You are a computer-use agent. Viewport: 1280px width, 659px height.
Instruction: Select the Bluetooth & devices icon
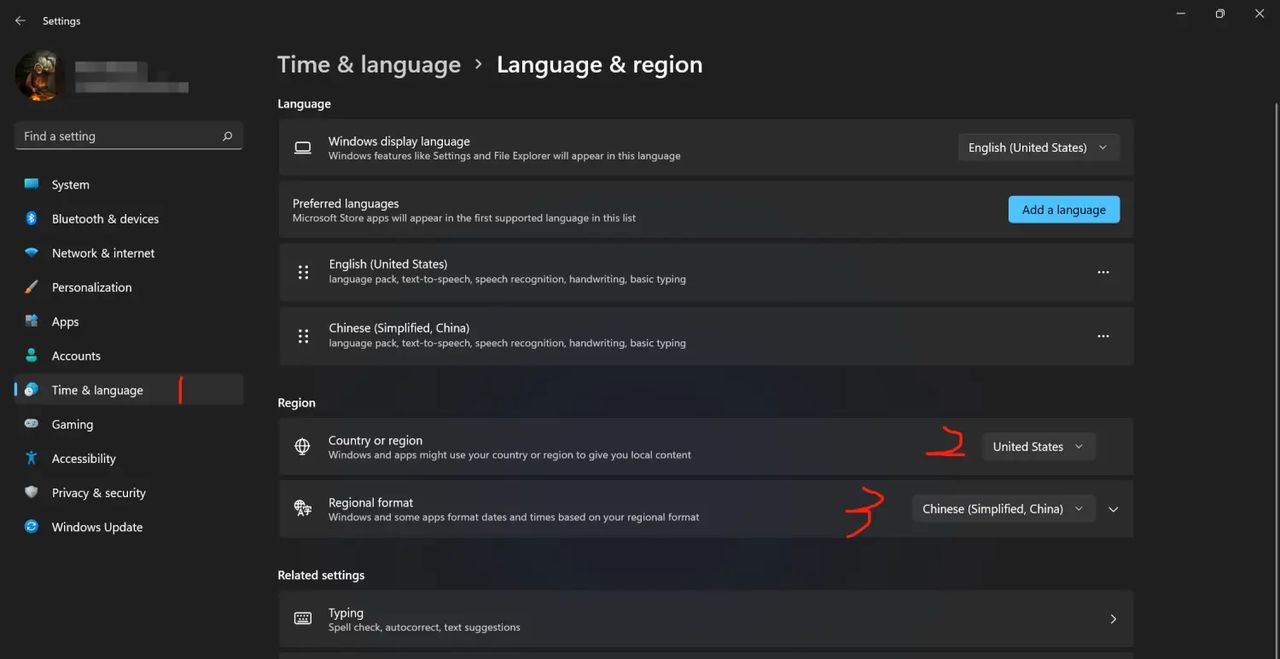click(x=33, y=218)
